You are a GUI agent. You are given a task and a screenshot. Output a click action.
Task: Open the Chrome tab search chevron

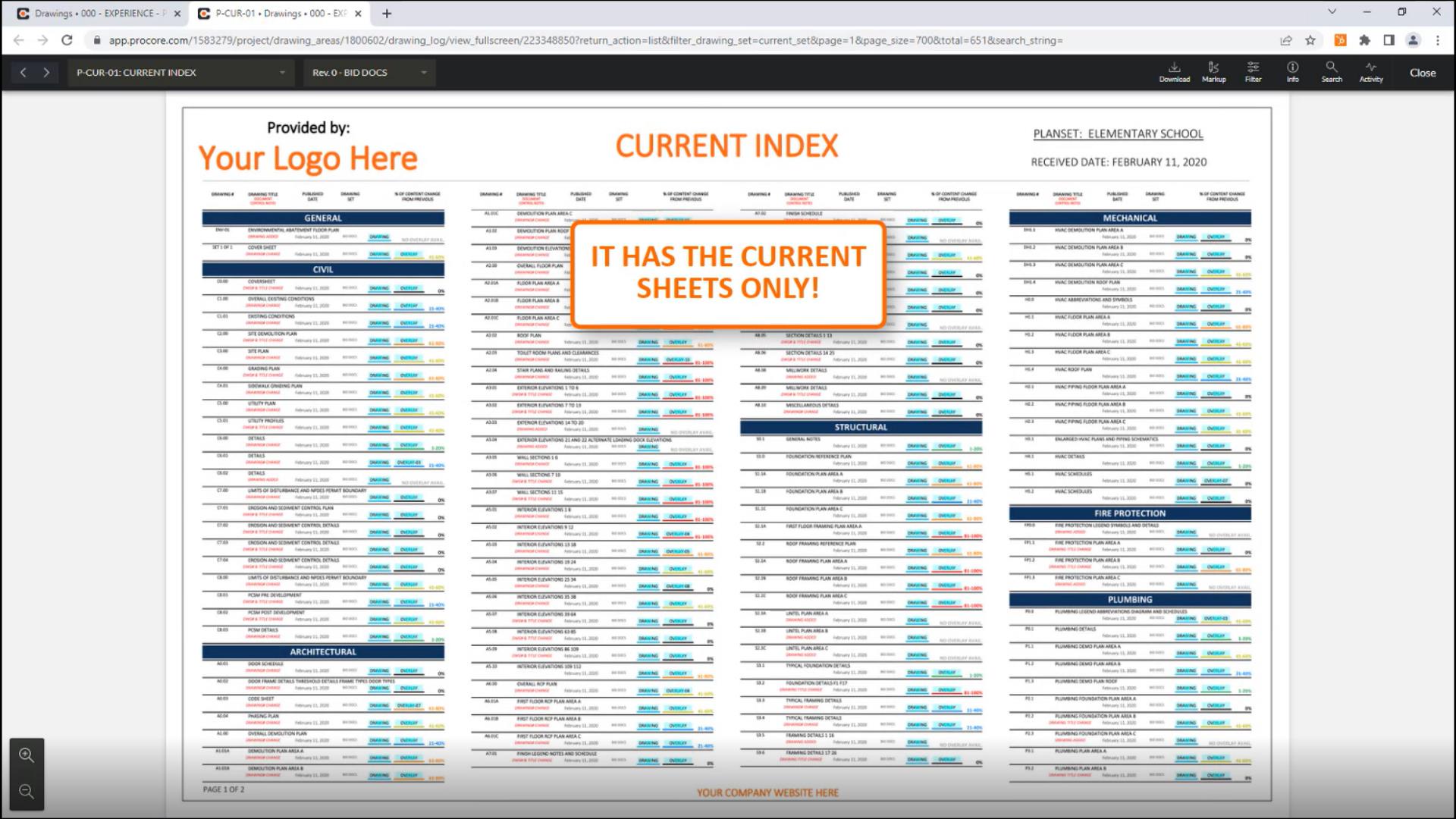pos(1332,12)
